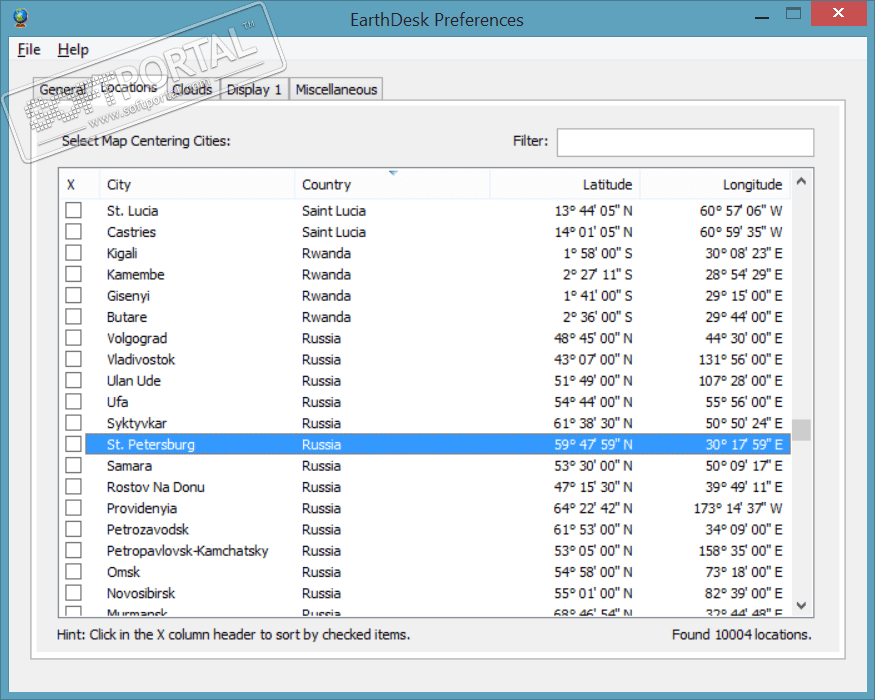The width and height of the screenshot is (875, 700).
Task: Check the box for Novosibirsk
Action: (73, 592)
